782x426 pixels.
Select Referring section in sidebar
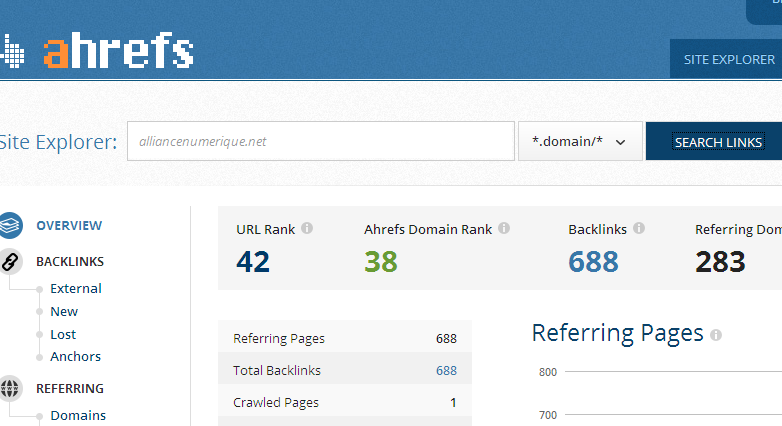pyautogui.click(x=70, y=388)
